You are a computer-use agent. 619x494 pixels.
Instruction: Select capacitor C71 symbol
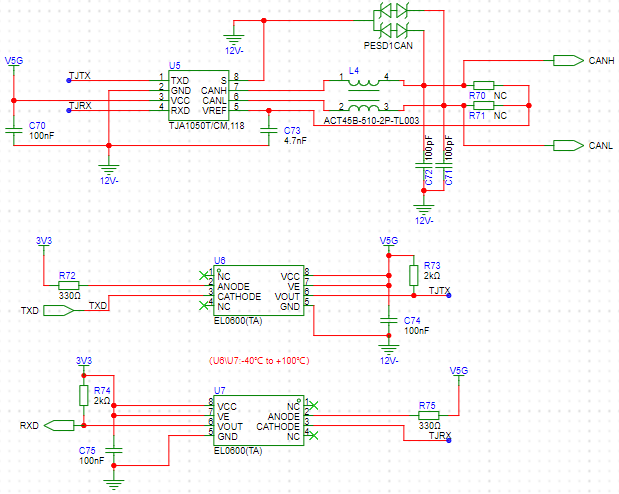[444, 165]
